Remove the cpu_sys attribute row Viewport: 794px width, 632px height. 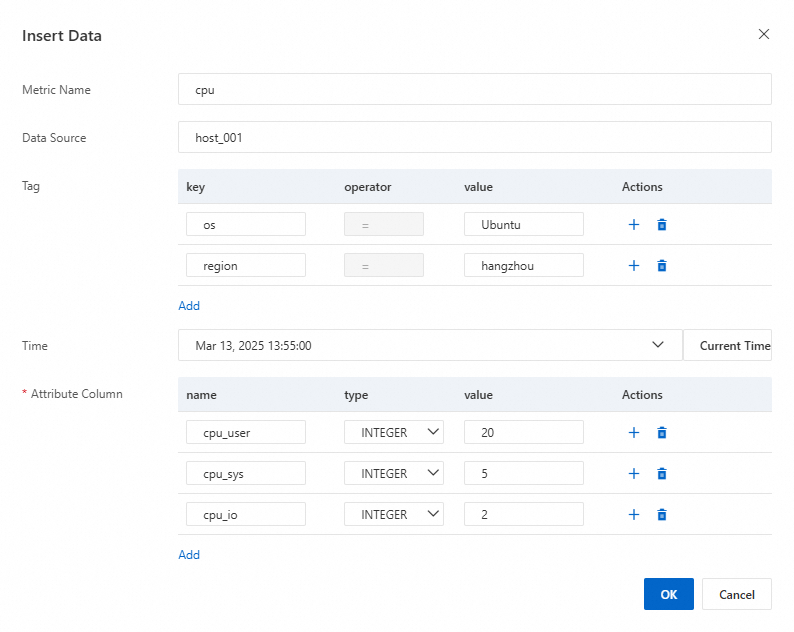(661, 474)
